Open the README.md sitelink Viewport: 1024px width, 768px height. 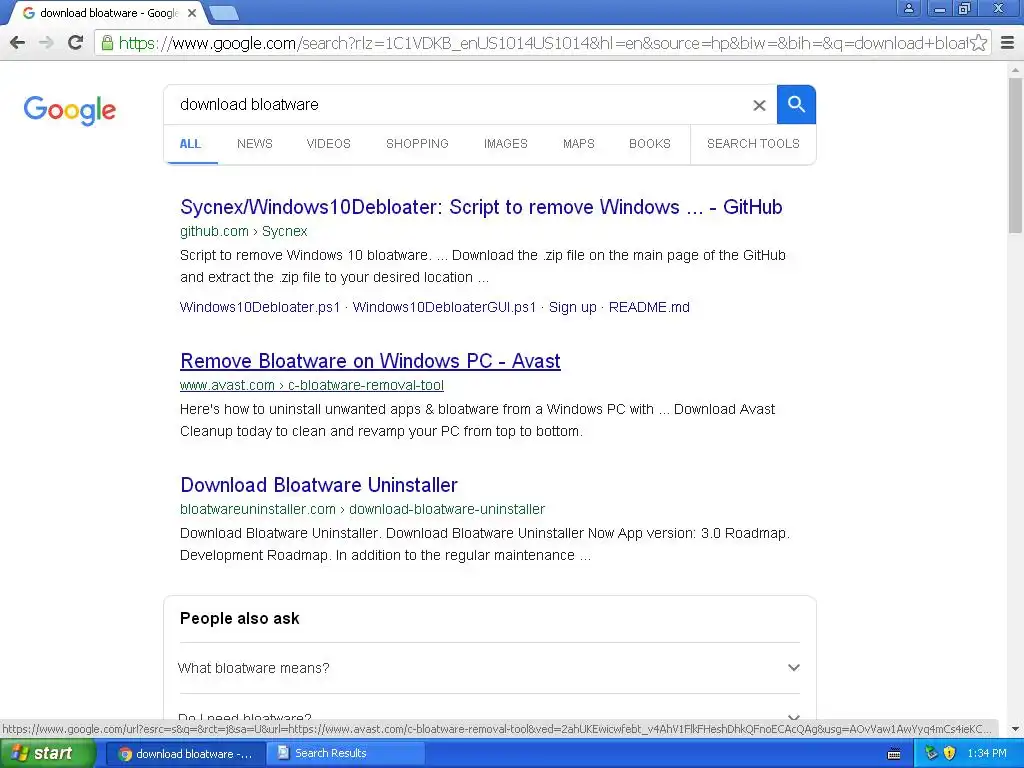[x=649, y=307]
